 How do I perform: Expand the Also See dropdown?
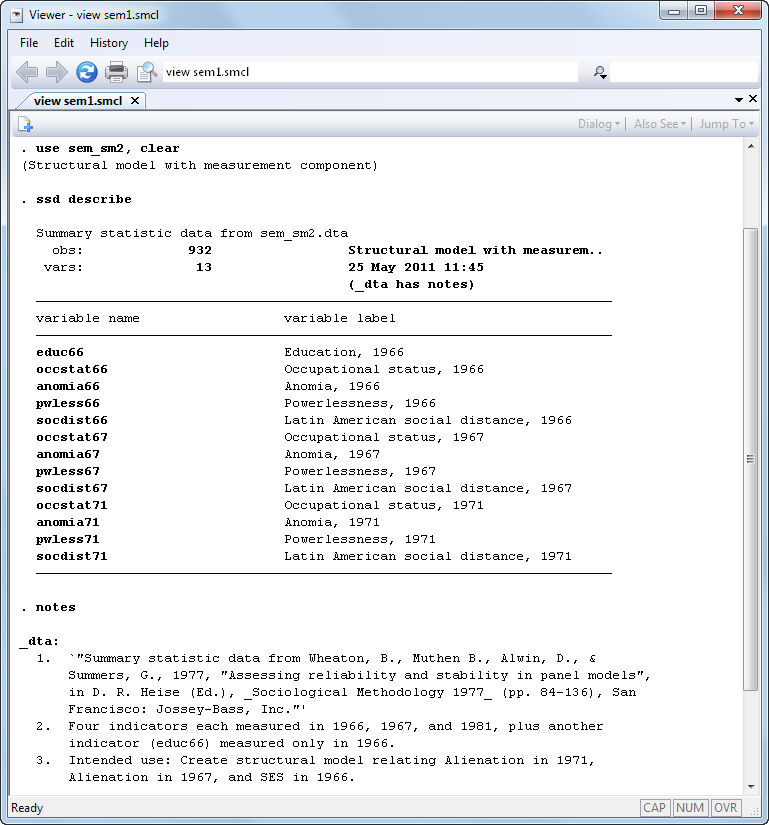660,124
